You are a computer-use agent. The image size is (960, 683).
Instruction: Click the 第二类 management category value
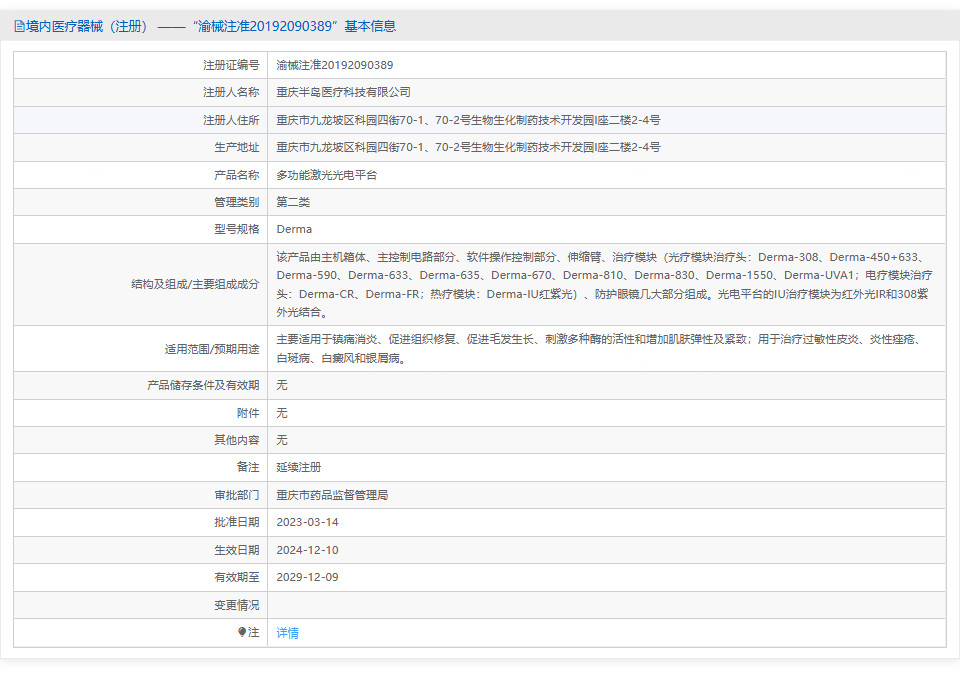pyautogui.click(x=293, y=202)
